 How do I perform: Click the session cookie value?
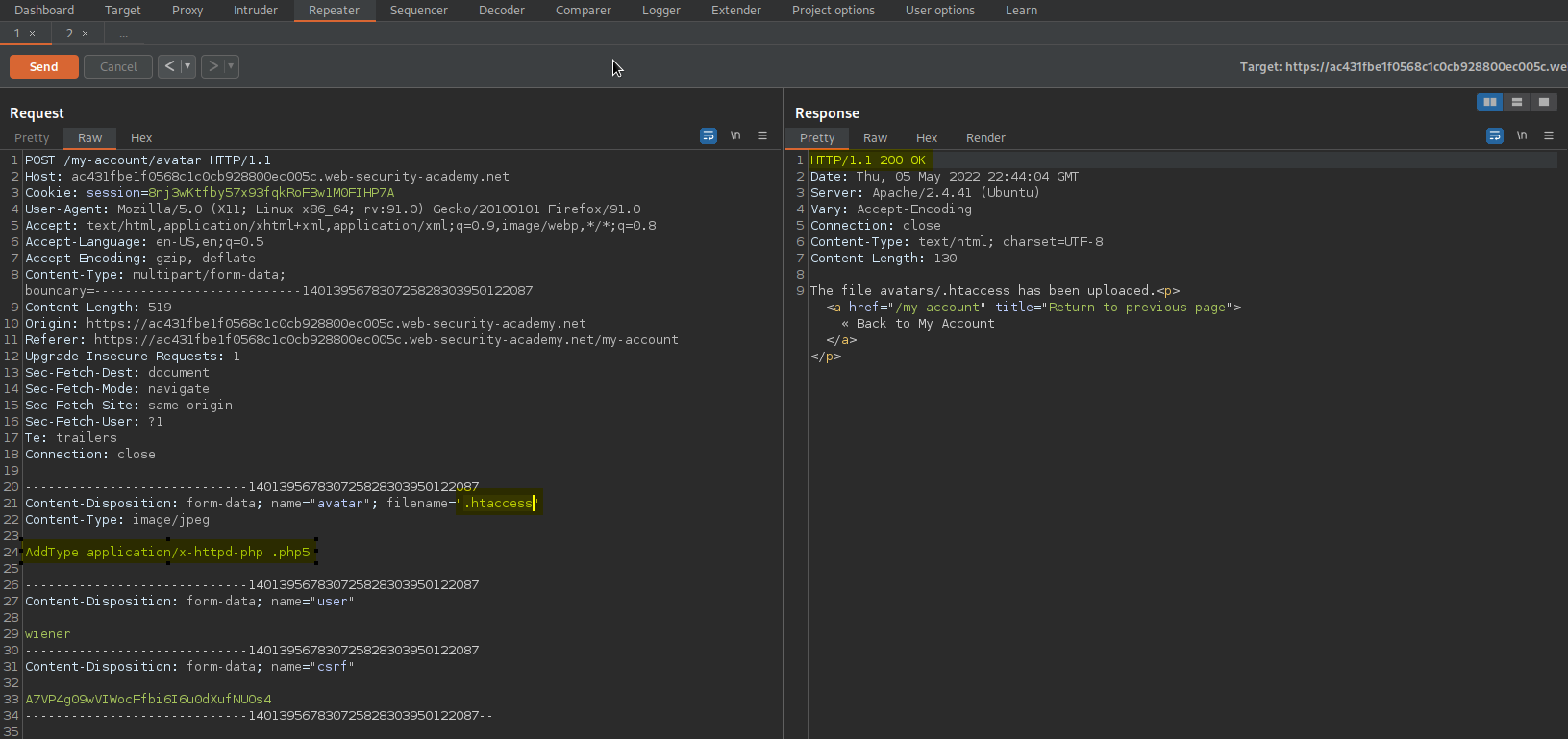(x=271, y=193)
